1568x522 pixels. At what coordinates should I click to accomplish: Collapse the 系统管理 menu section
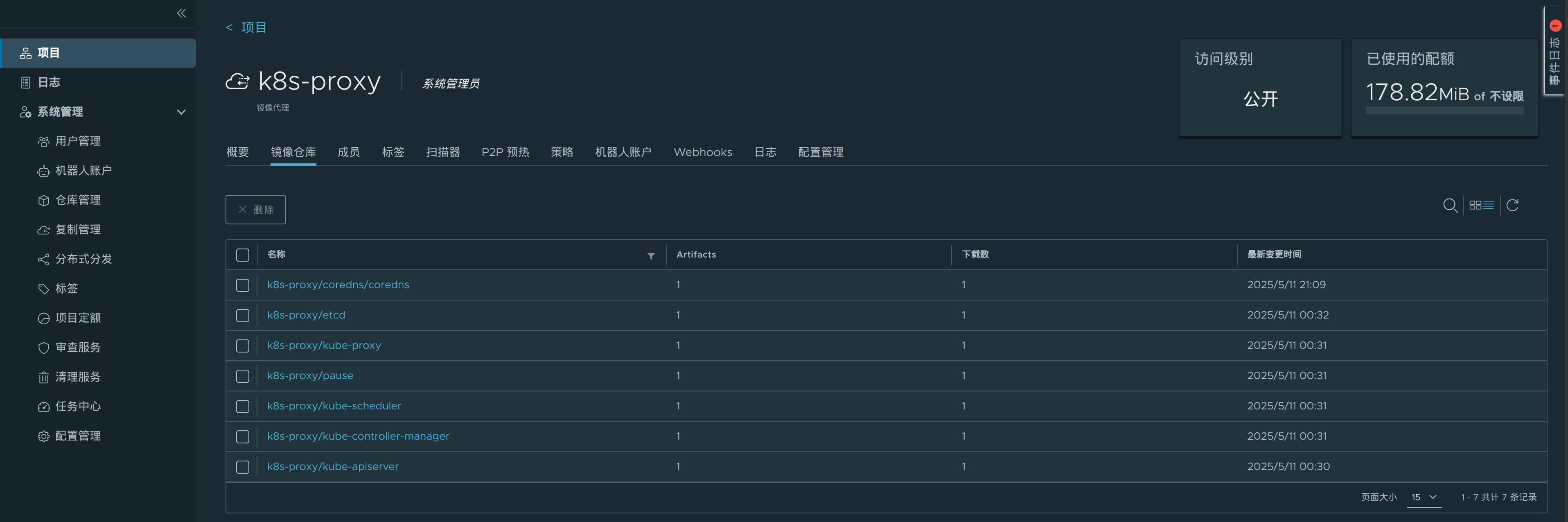click(181, 112)
